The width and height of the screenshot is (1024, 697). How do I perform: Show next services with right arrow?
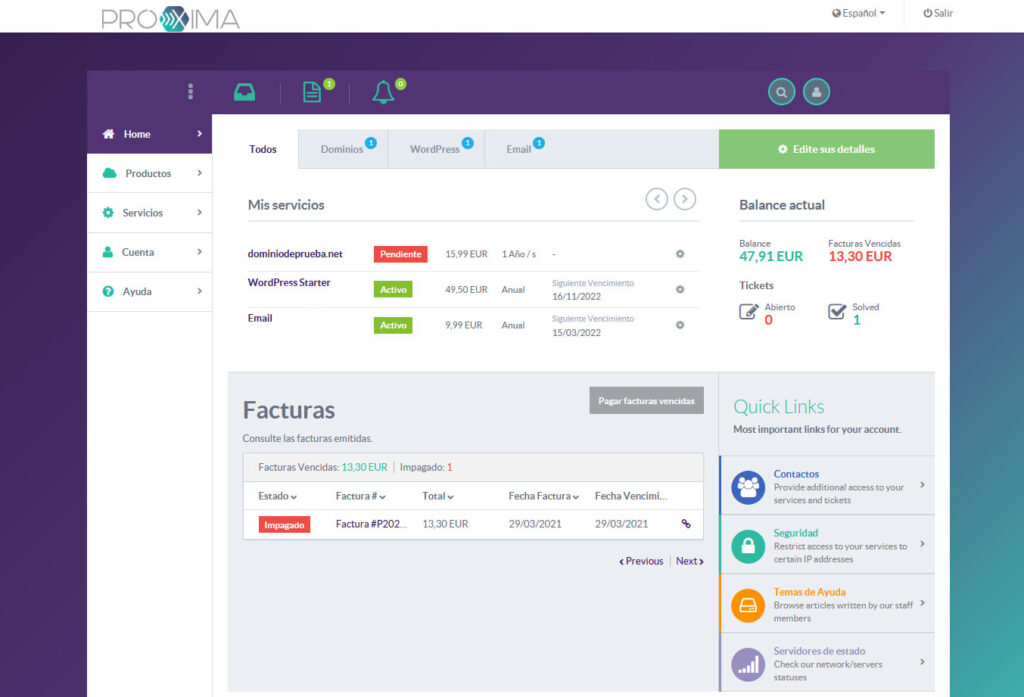coord(685,199)
